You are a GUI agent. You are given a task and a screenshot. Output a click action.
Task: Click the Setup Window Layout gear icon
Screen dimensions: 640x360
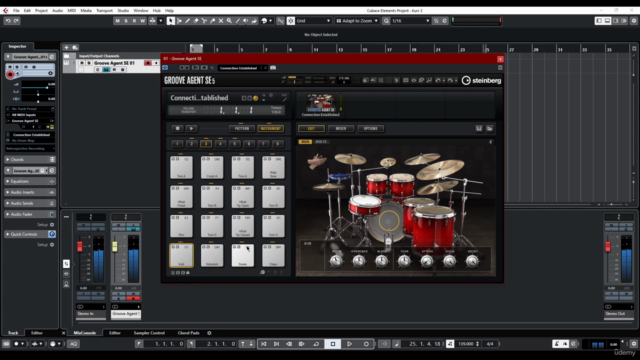pyautogui.click(x=634, y=21)
